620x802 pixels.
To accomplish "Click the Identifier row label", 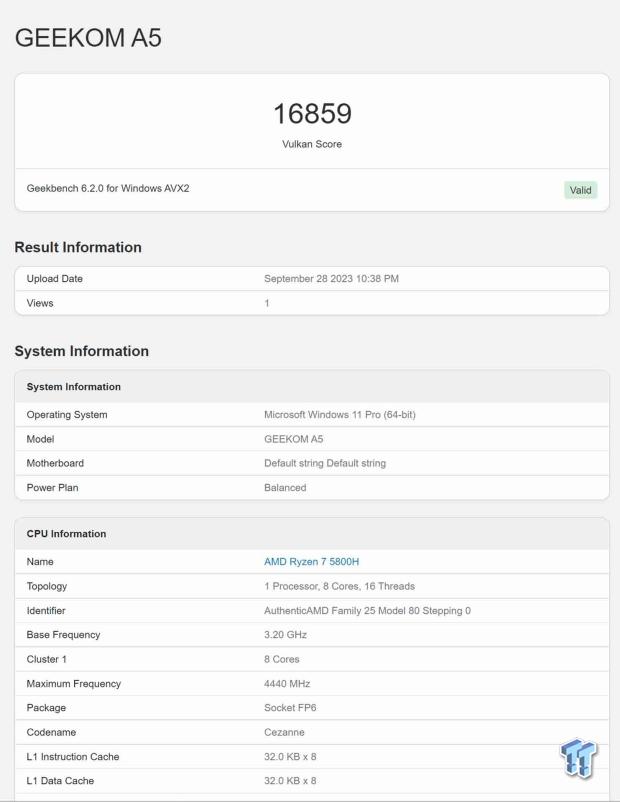I will click(x=46, y=611).
